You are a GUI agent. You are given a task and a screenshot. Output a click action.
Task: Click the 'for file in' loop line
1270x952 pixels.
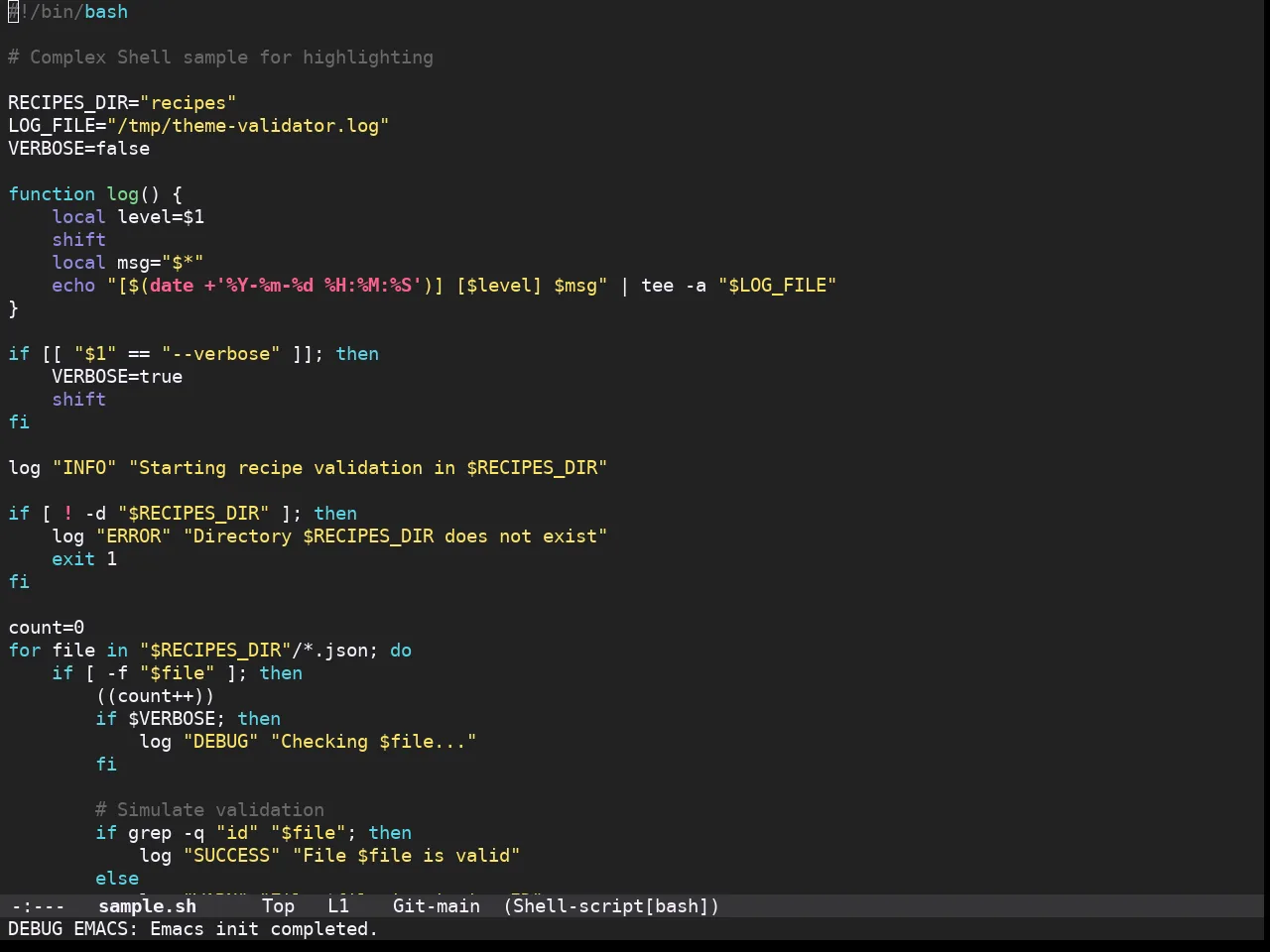point(209,651)
